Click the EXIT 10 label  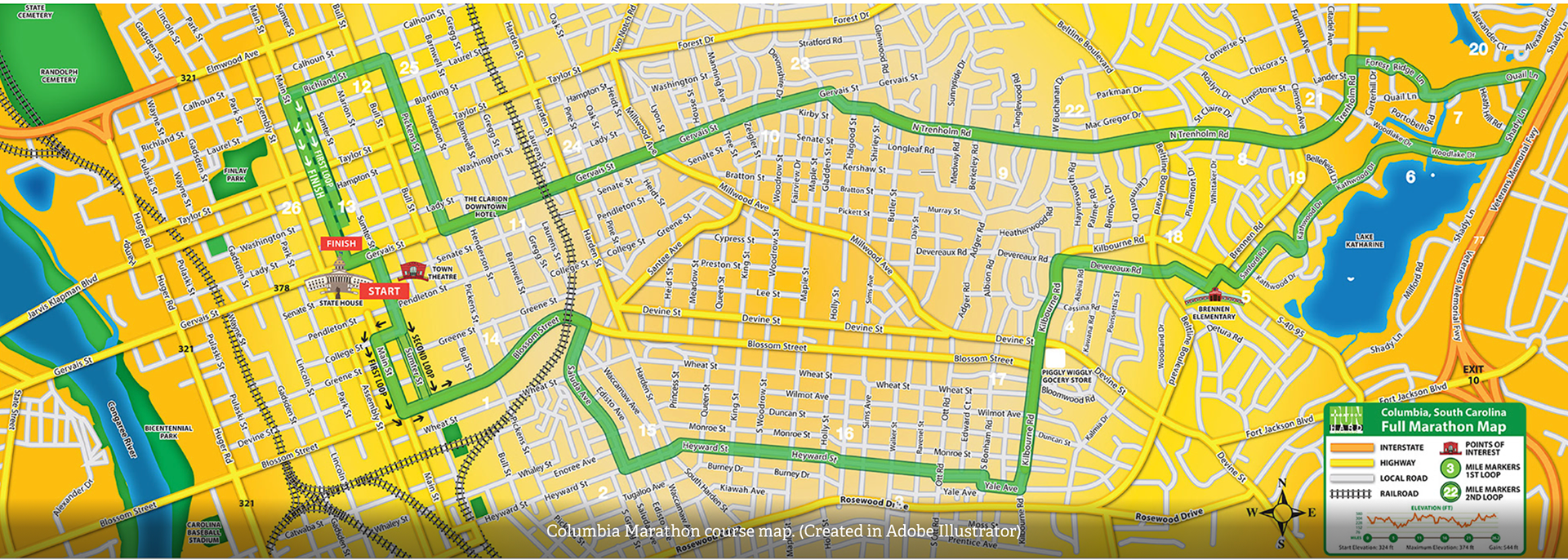click(1472, 375)
